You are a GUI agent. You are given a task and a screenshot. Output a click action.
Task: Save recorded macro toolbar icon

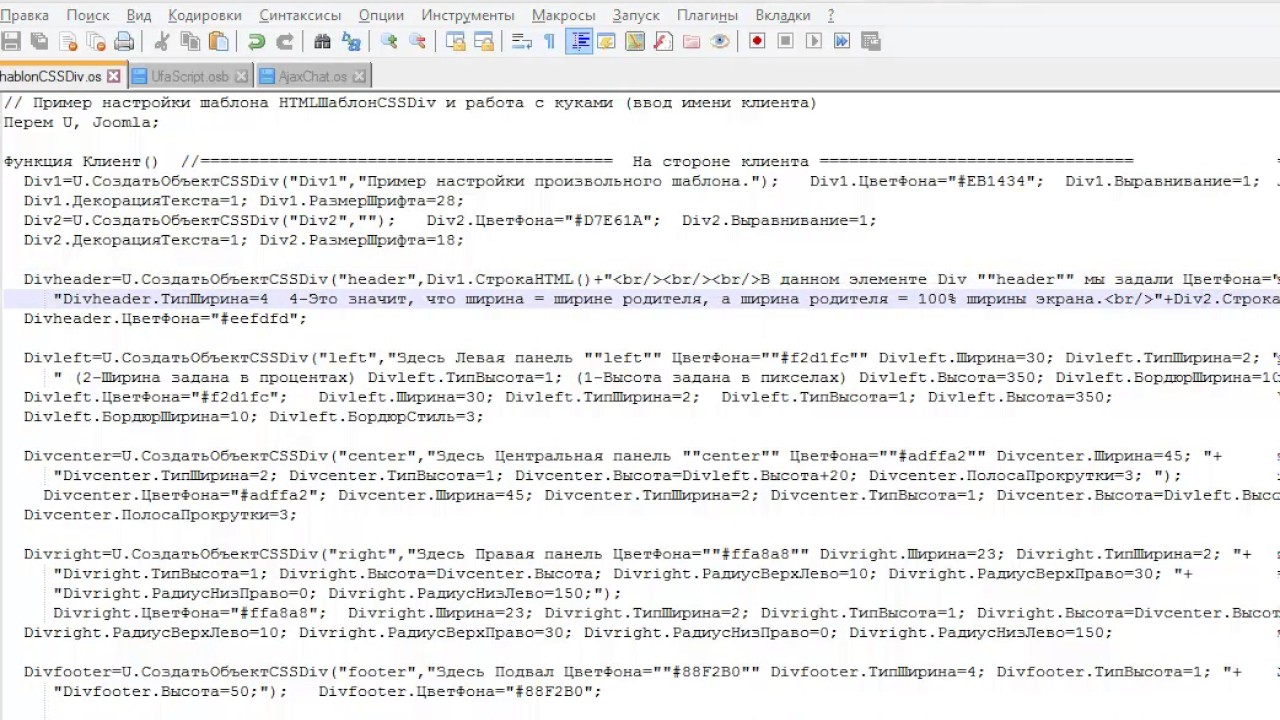[870, 41]
